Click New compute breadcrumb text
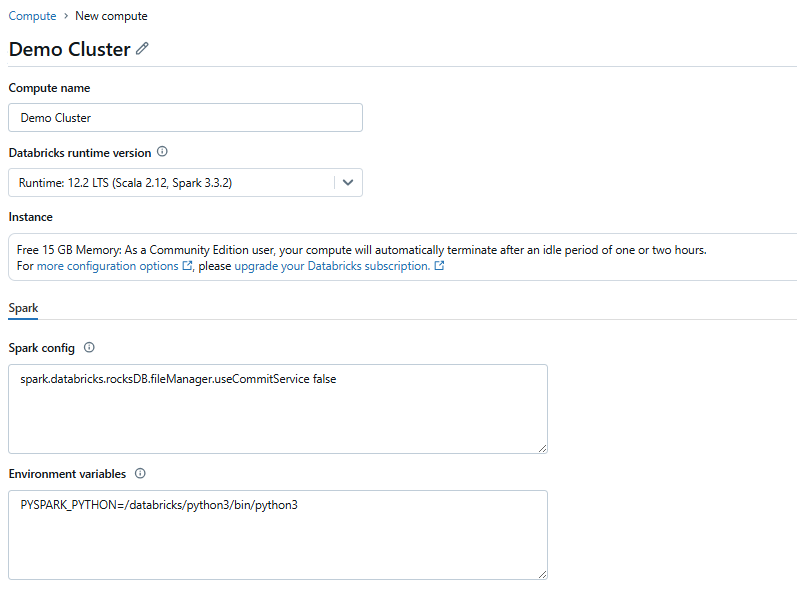The image size is (797, 602). (111, 16)
